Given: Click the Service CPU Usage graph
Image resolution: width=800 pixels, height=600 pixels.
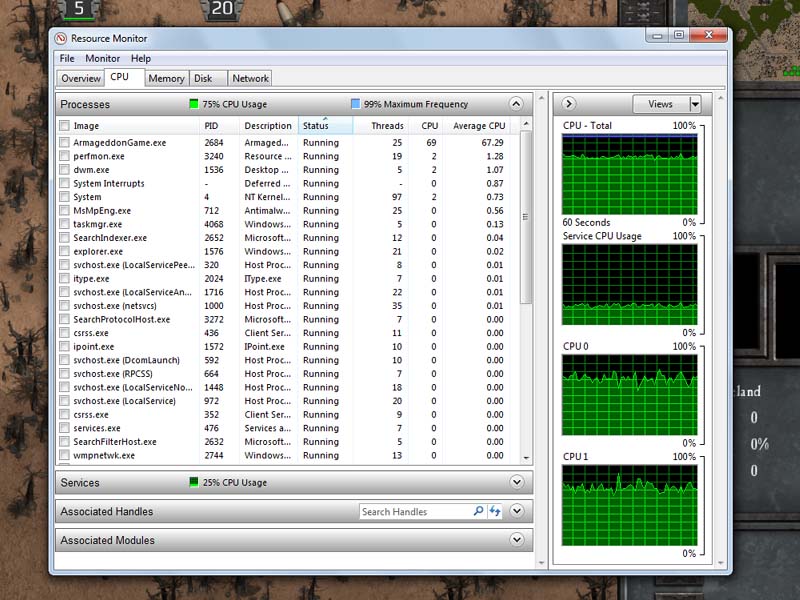Looking at the screenshot, I should coord(630,284).
